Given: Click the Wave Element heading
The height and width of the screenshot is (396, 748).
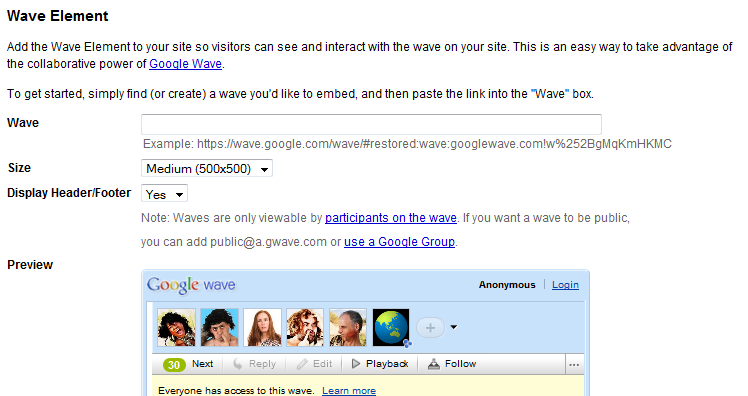Looking at the screenshot, I should [x=58, y=16].
